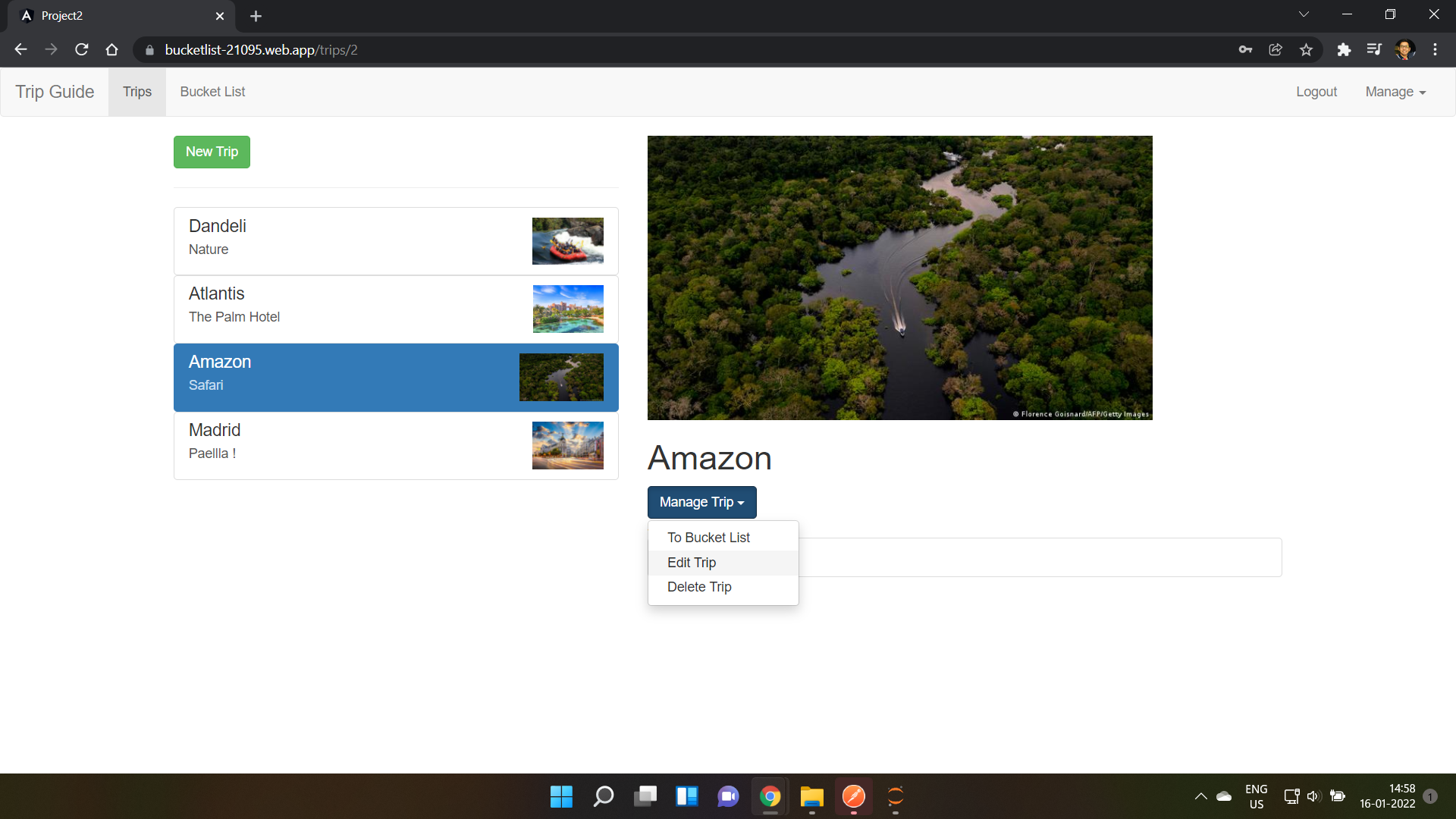Open Task View from the taskbar
Viewport: 1456px width, 819px height.
pos(645,796)
